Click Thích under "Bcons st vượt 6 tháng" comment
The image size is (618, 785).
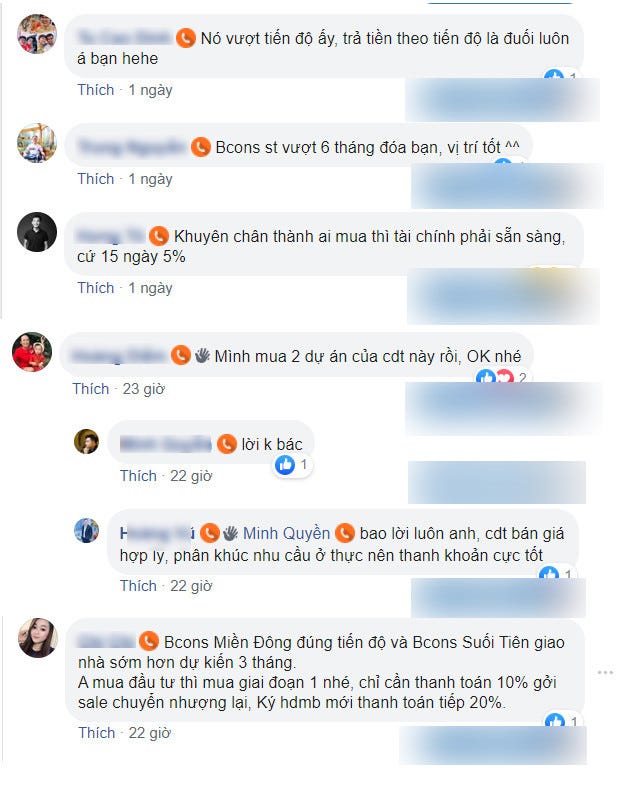coord(96,179)
